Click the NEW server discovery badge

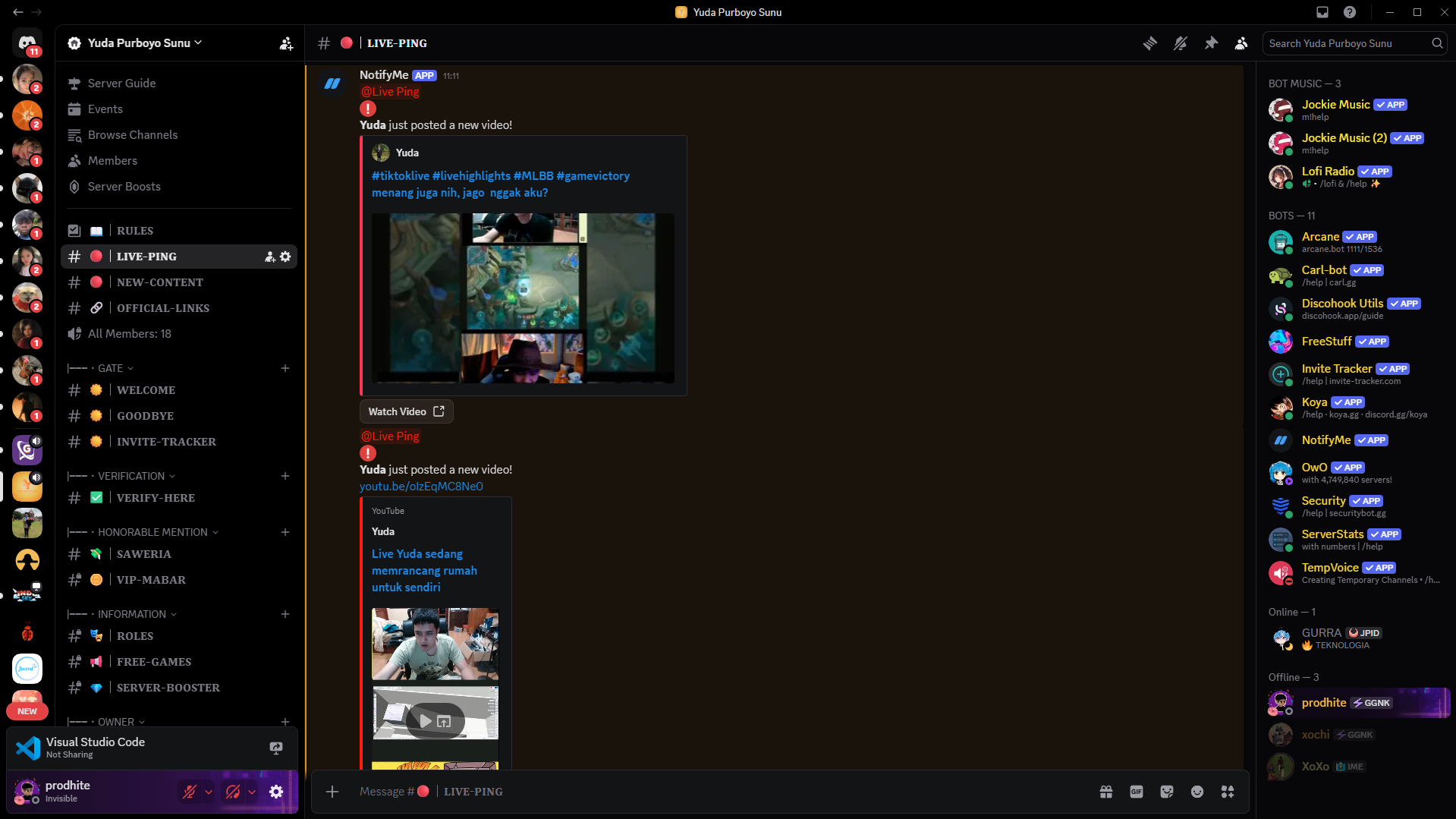27,711
